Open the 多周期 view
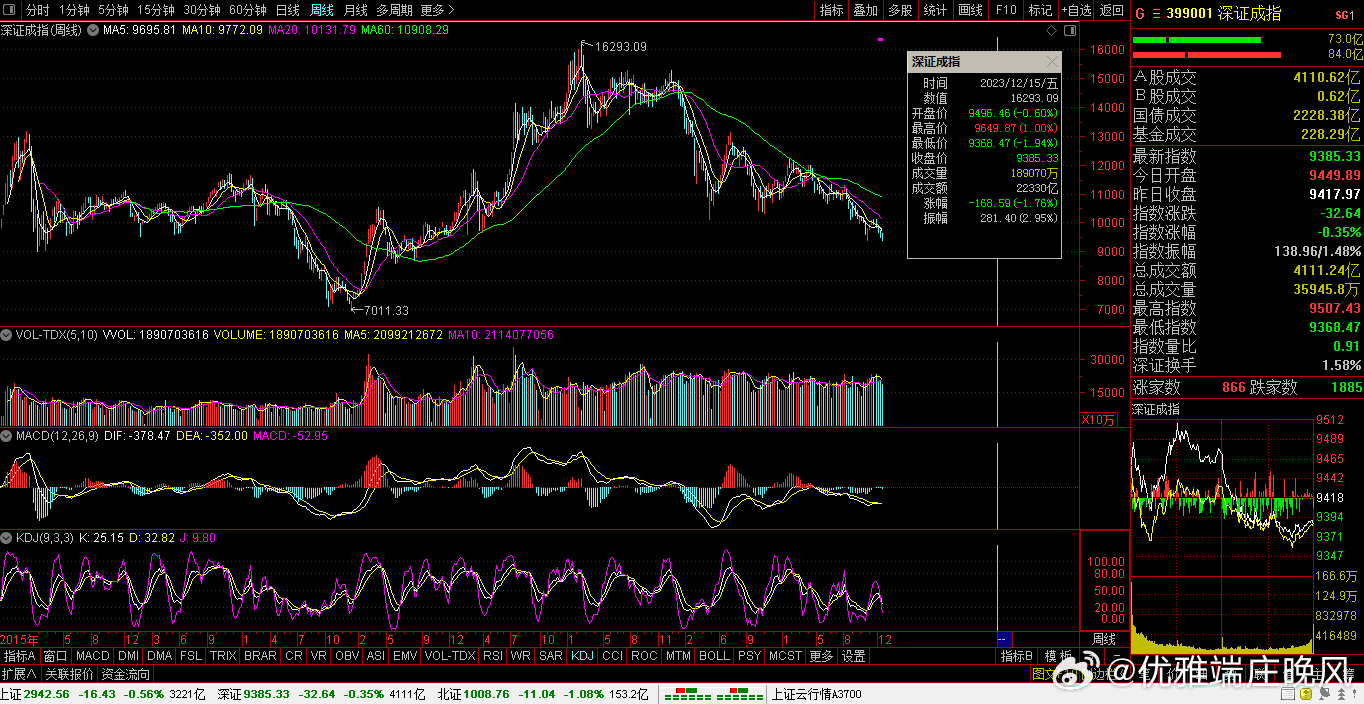 click(394, 10)
